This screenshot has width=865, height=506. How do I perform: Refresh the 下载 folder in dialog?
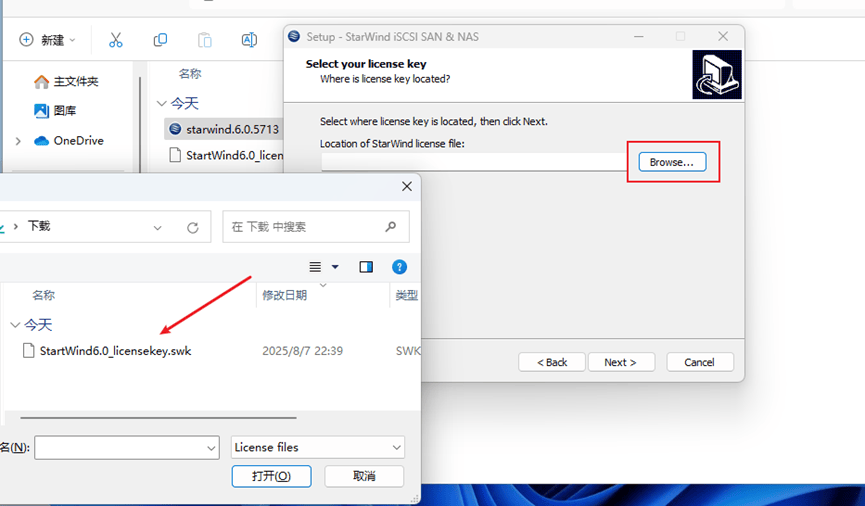(x=193, y=227)
